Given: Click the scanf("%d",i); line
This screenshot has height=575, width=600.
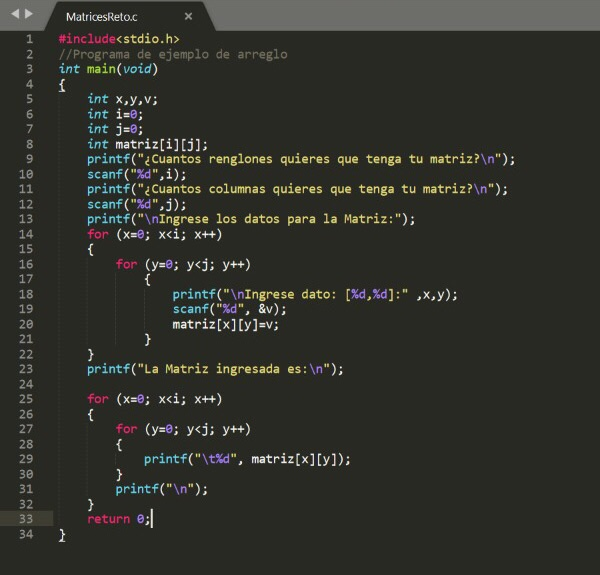Looking at the screenshot, I should coord(137,174).
